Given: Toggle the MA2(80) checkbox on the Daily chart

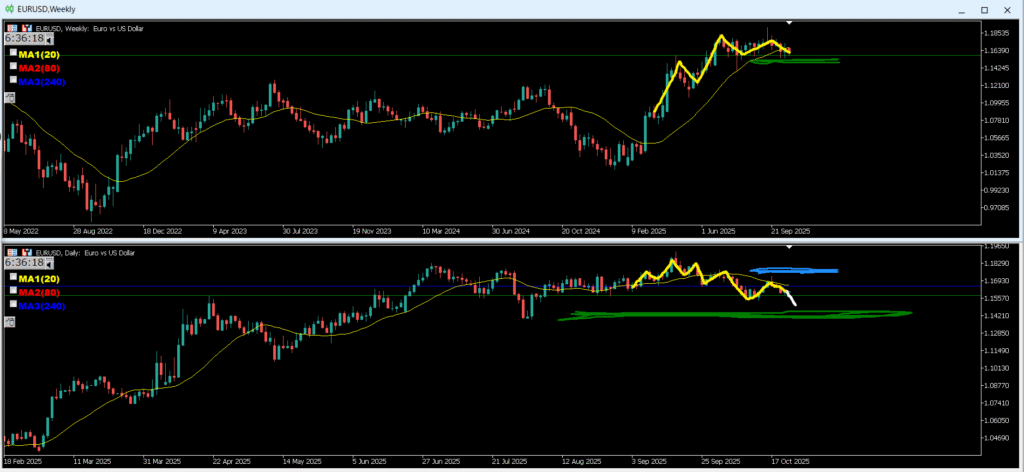Looking at the screenshot, I should click(x=14, y=290).
